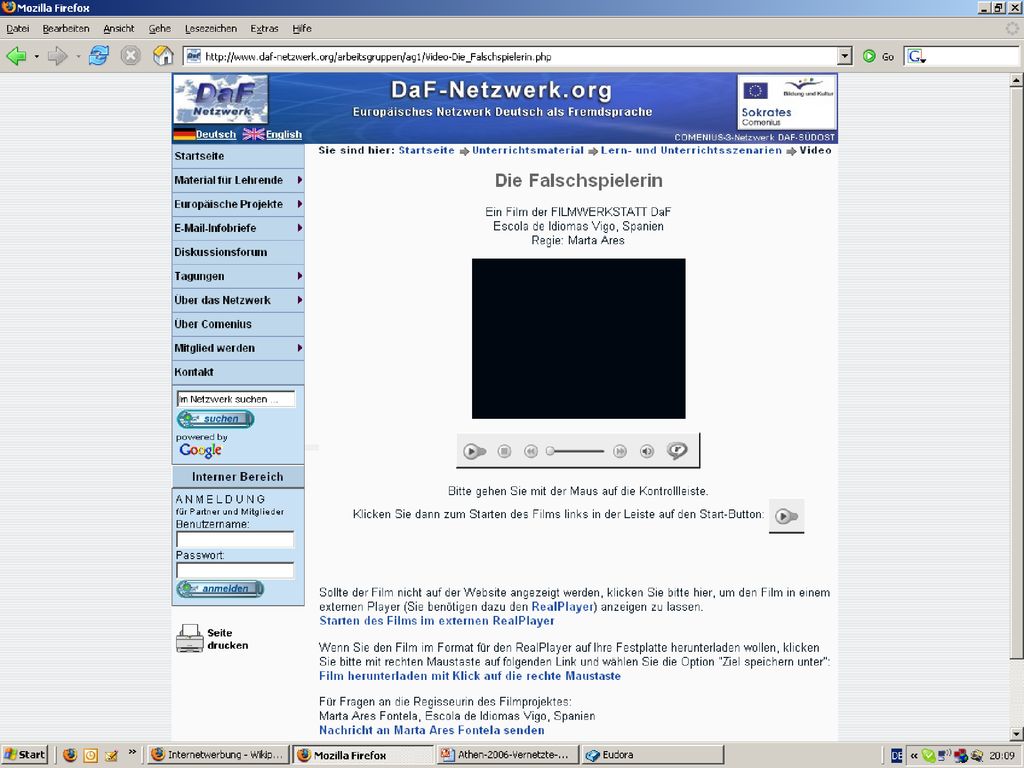Screen dimensions: 1024x768
Task: Click Film herunterladen mit Klick link
Action: (470, 676)
